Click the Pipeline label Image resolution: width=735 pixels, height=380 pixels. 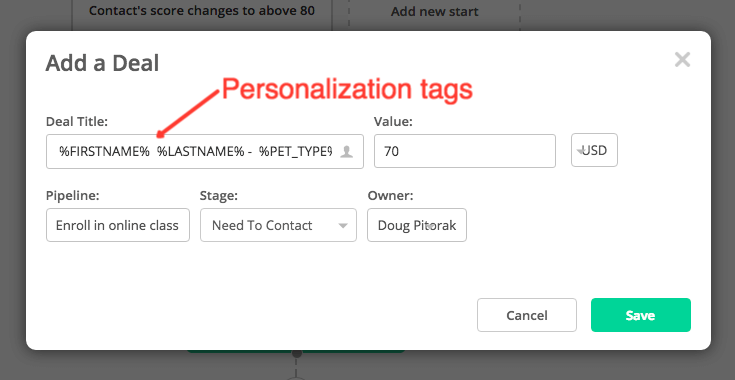tap(73, 195)
